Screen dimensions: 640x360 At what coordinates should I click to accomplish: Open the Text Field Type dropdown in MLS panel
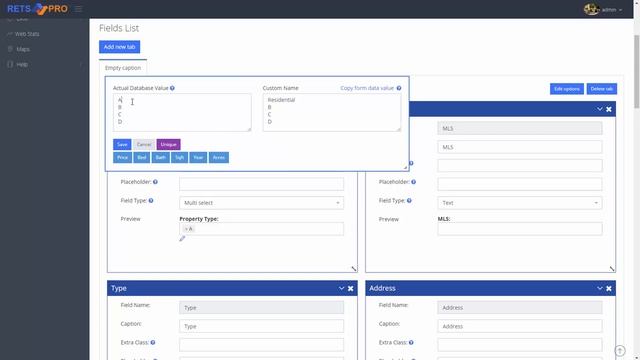click(520, 203)
